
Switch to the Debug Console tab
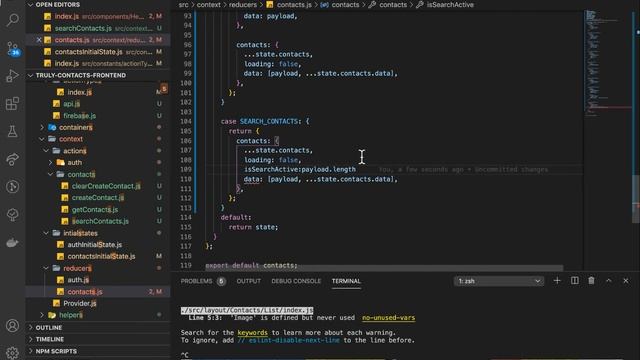(296, 281)
